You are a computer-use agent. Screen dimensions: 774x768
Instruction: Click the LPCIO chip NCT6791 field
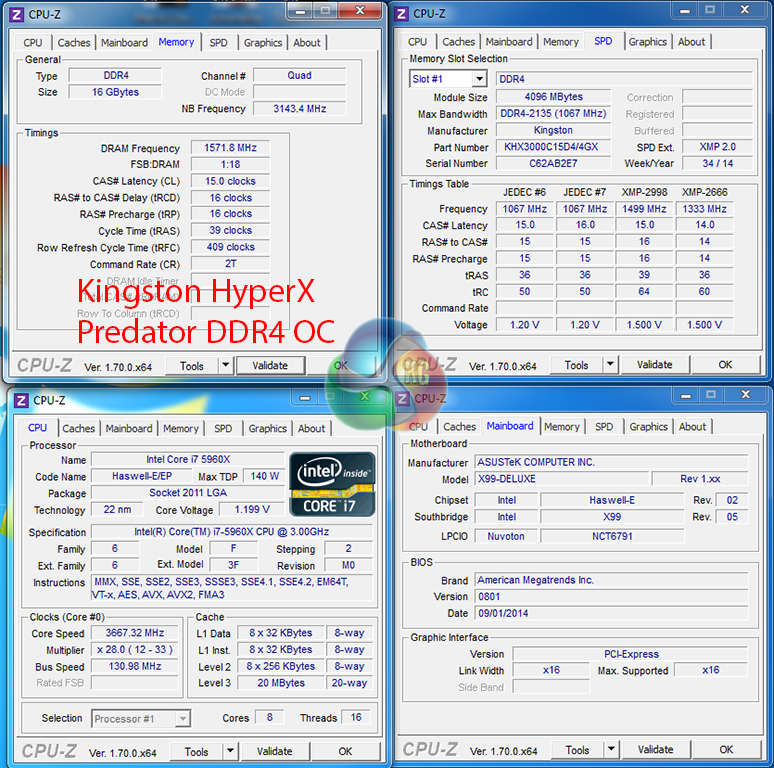[x=612, y=537]
